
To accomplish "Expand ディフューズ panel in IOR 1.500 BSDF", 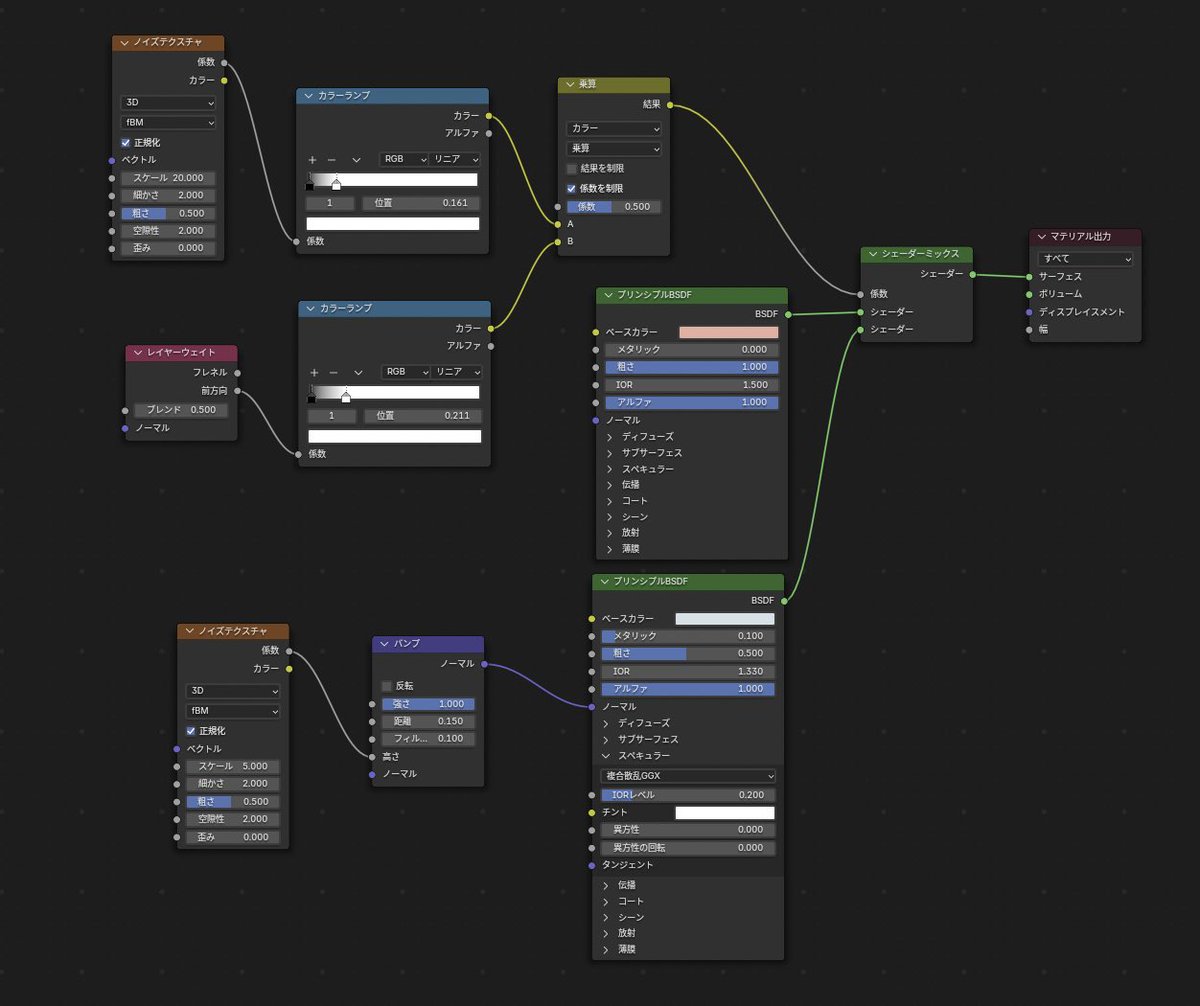I will [x=611, y=437].
